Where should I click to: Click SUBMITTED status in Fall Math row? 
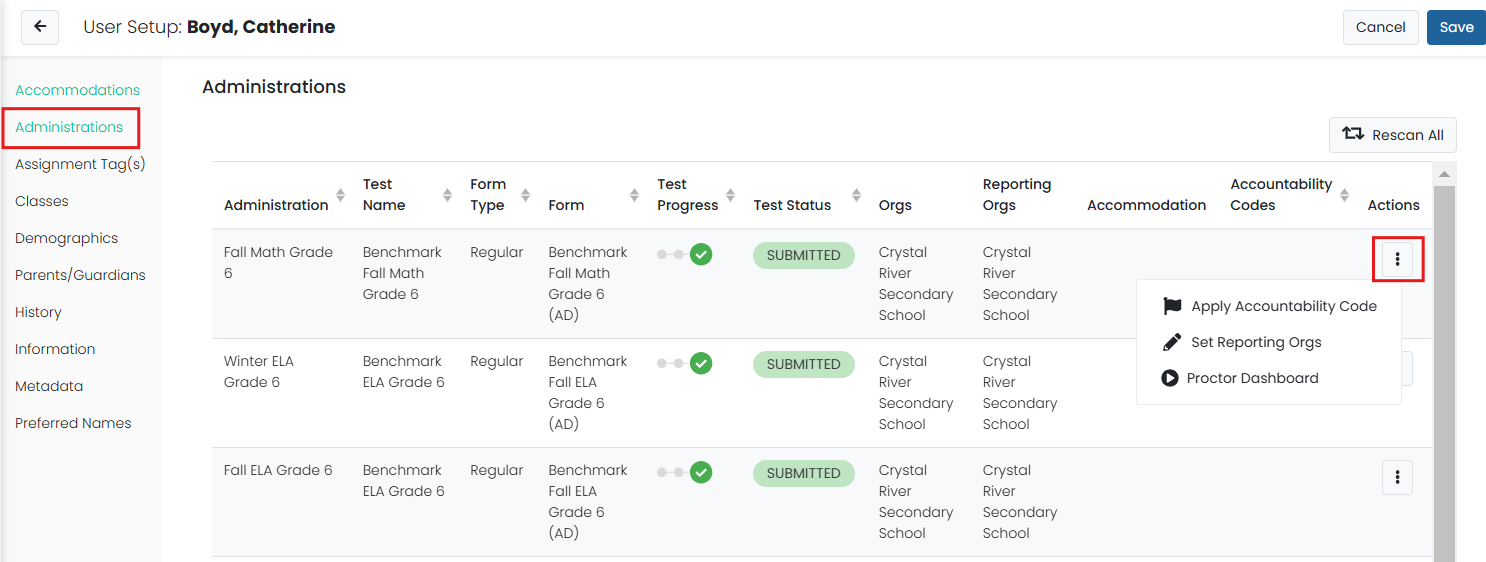(803, 255)
